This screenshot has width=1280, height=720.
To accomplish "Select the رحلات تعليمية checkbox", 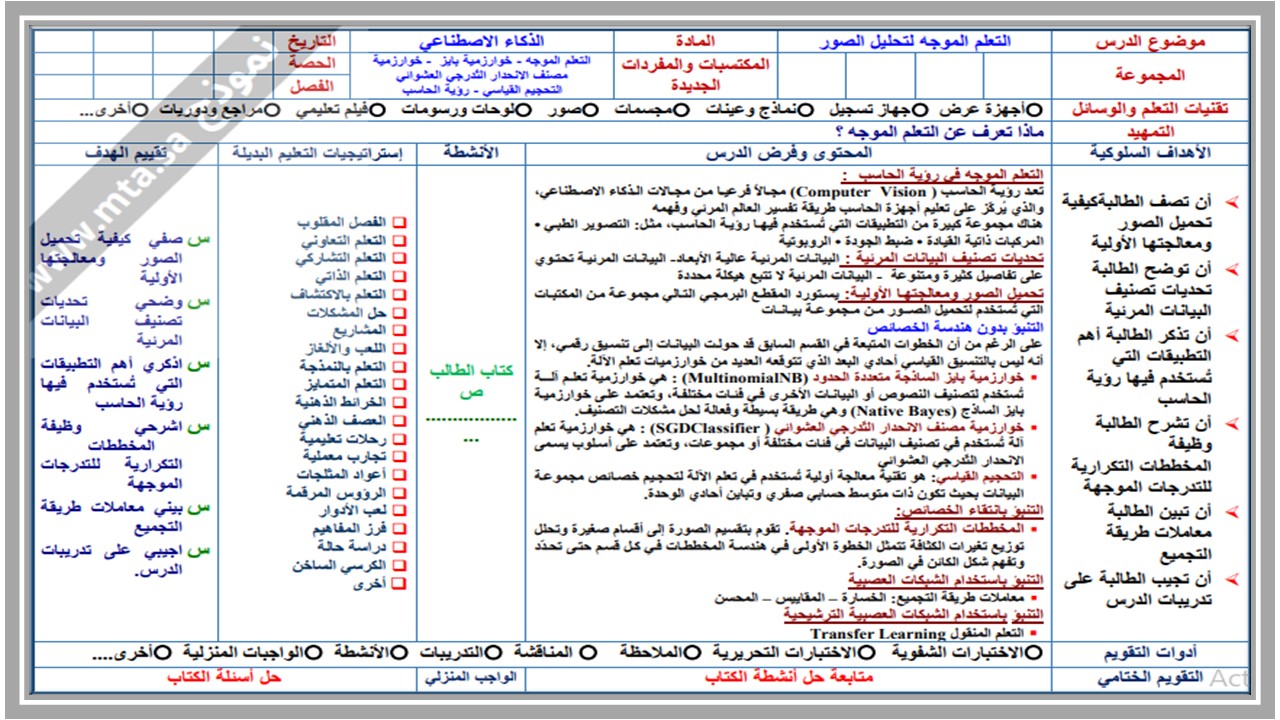I will pos(398,439).
